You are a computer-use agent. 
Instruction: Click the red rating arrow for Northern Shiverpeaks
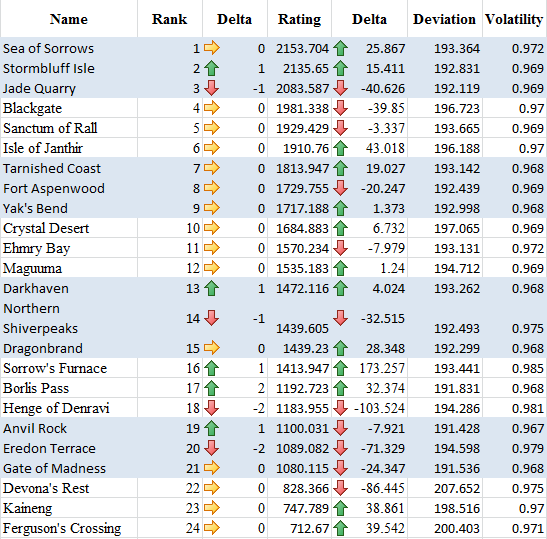[x=340, y=318]
